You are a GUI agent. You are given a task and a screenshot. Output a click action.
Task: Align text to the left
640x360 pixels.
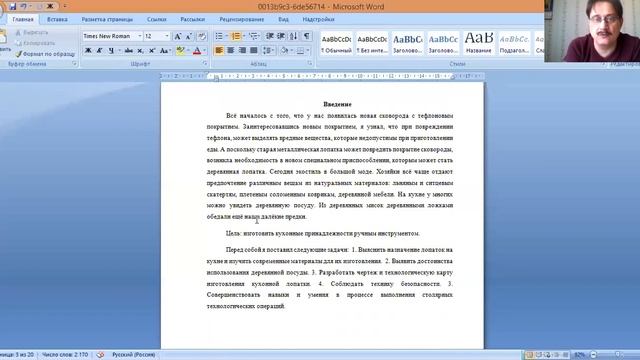pyautogui.click(x=219, y=51)
